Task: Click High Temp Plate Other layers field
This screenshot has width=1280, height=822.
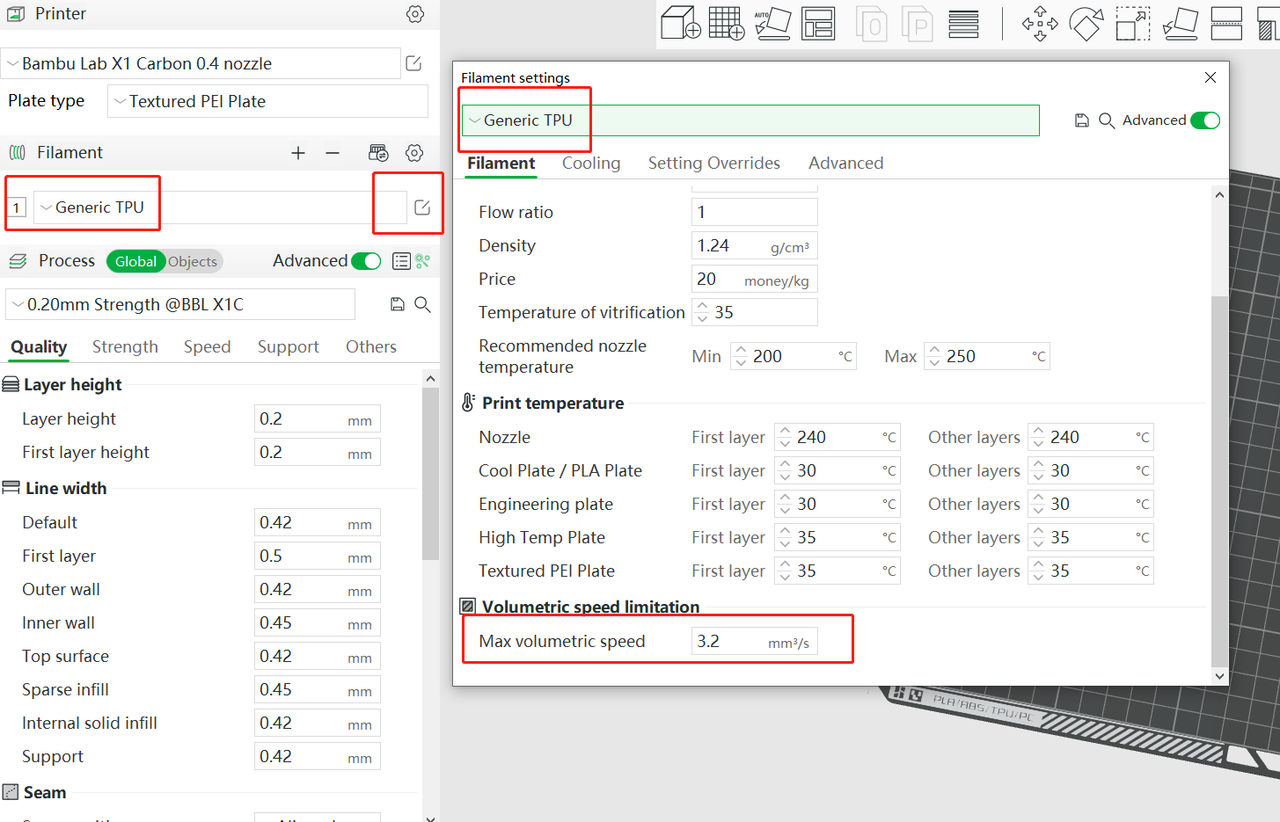Action: [1090, 537]
